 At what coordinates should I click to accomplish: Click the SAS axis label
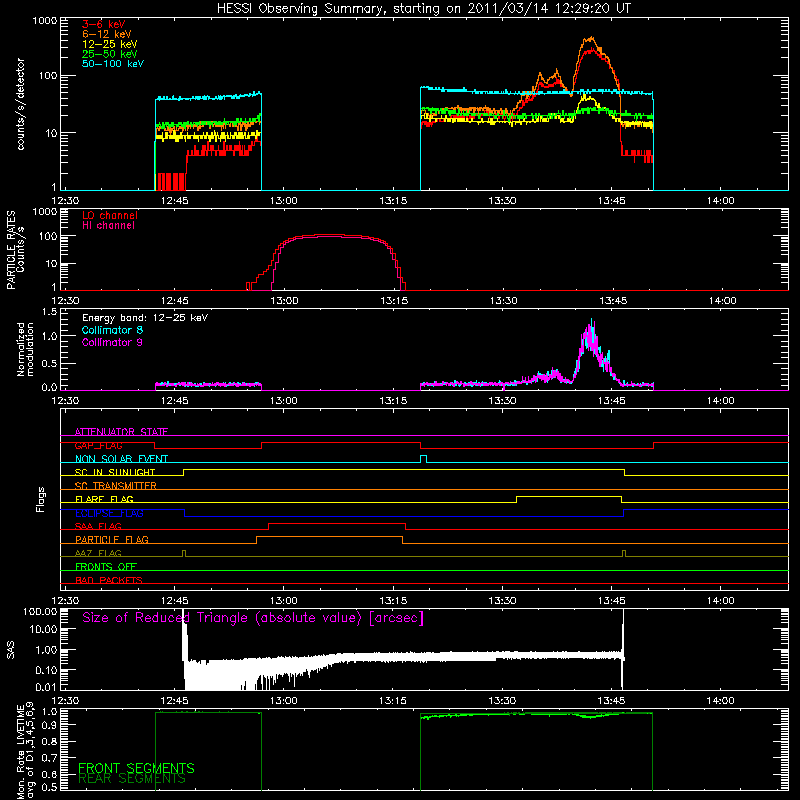(10, 649)
